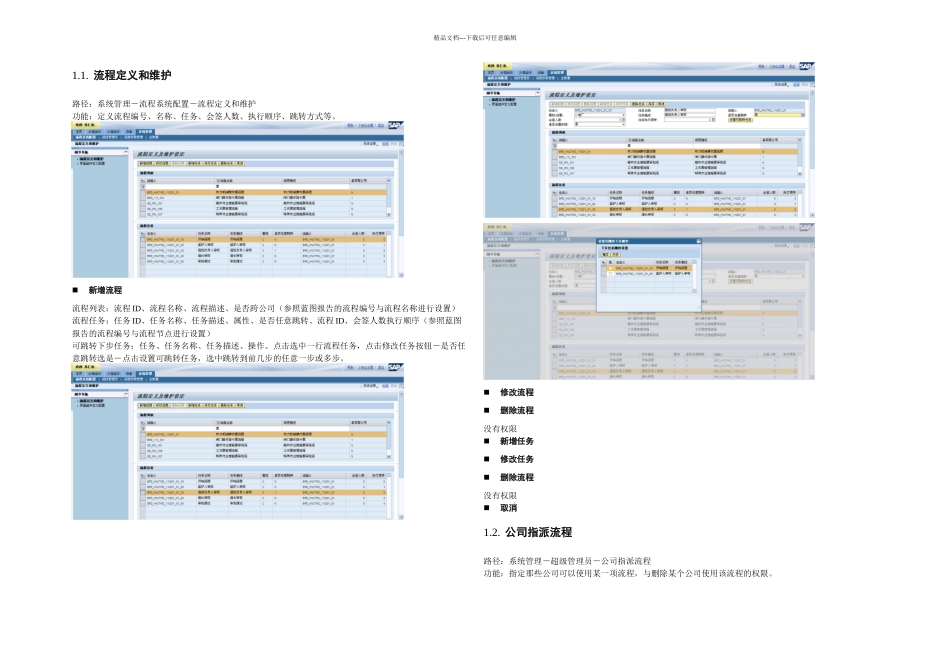The width and height of the screenshot is (950, 672).
Task: Click the line 路径：系统管理－流程系统配置－流程定义和维护
Action: pos(164,104)
